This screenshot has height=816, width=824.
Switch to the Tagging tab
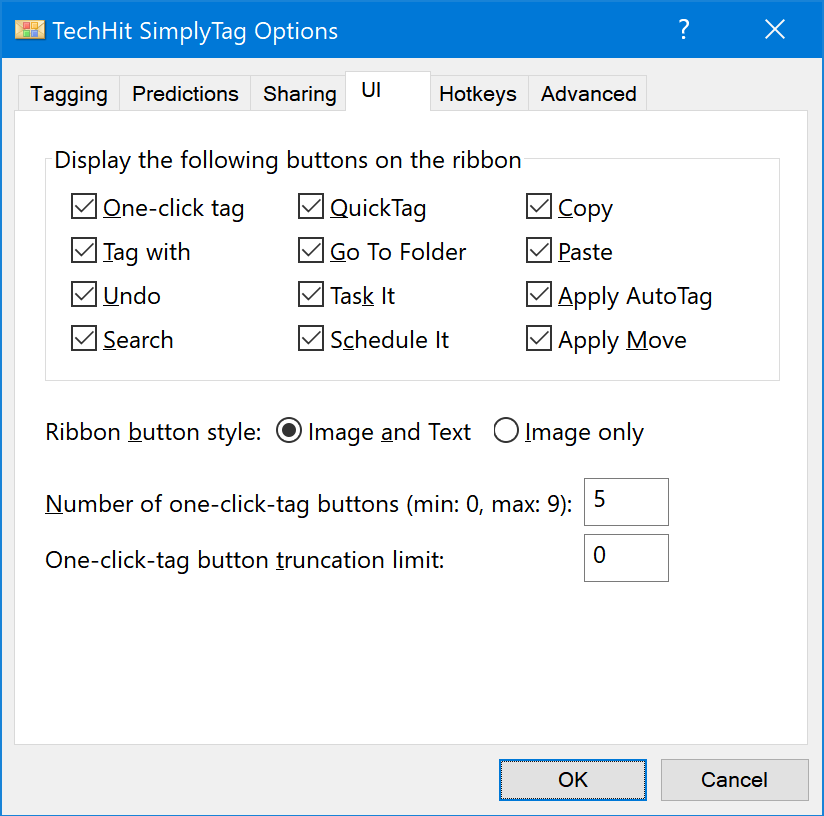69,94
